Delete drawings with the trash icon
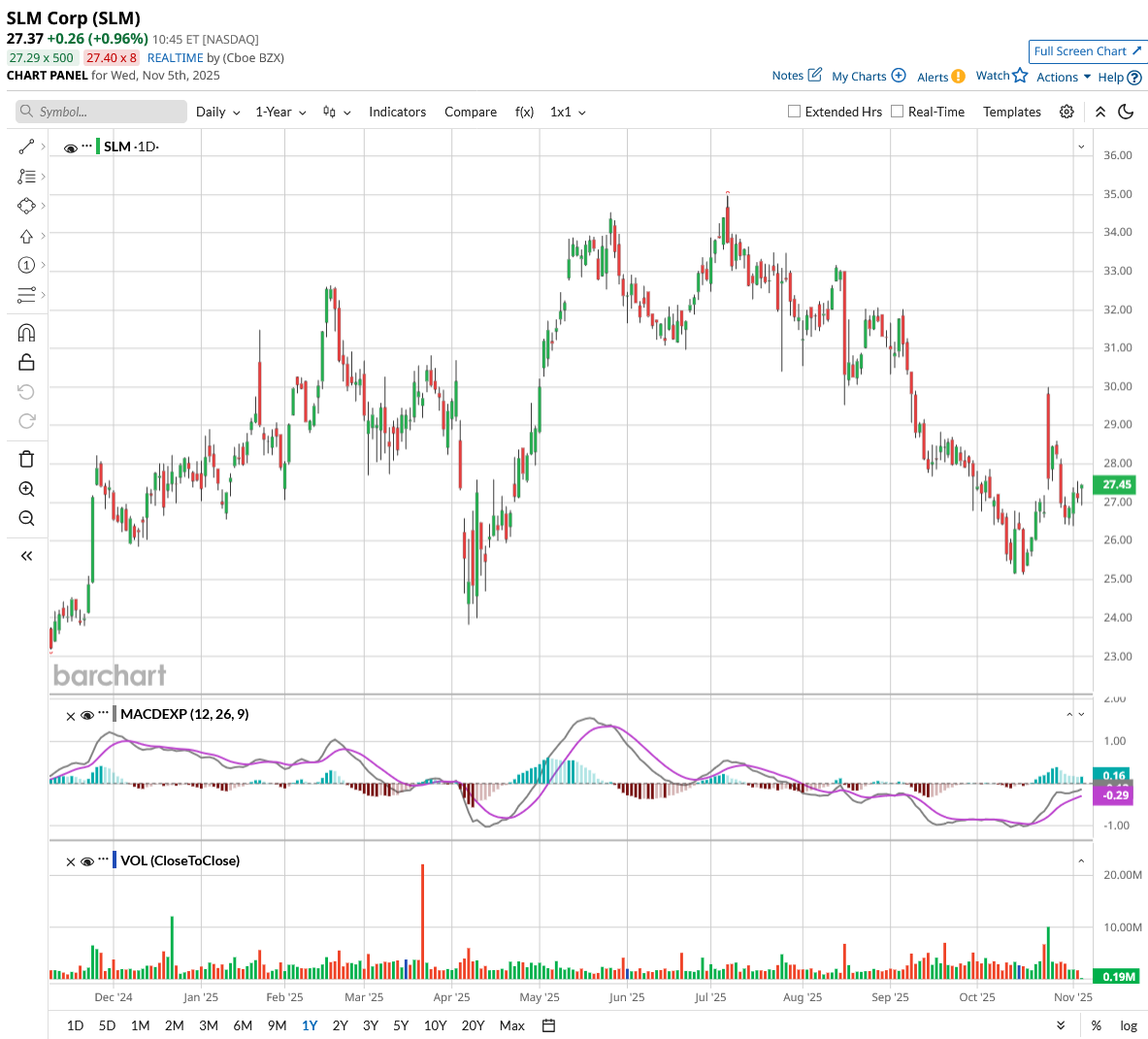The image size is (1148, 1039). (x=26, y=460)
